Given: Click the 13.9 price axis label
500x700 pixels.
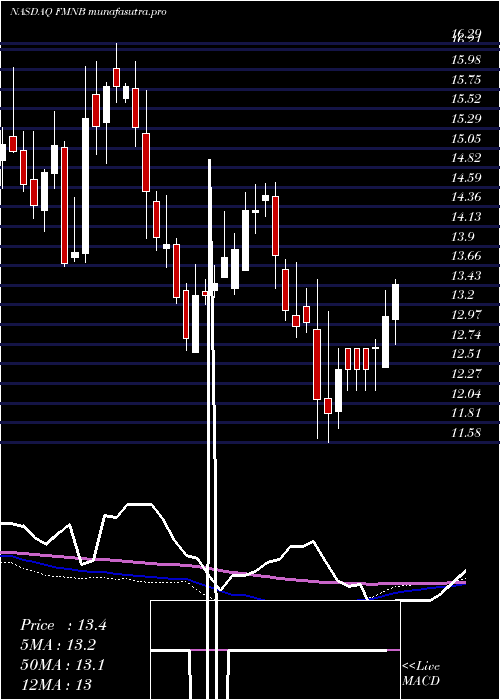Looking at the screenshot, I should click(463, 236).
